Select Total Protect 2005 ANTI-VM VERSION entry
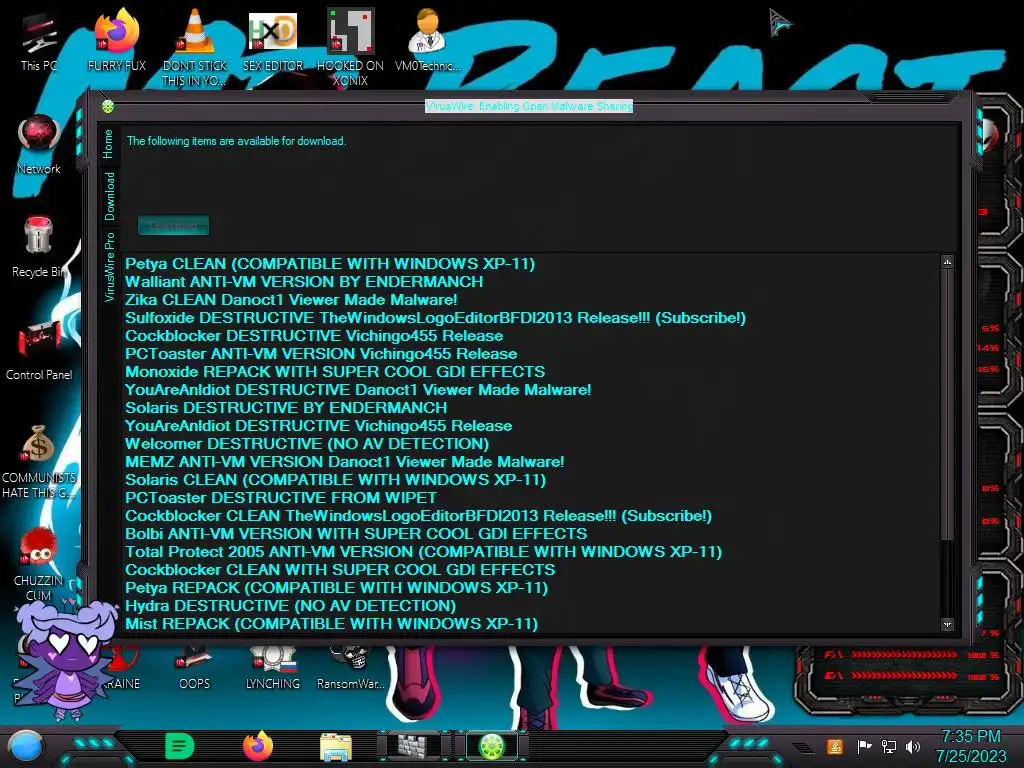The height and width of the screenshot is (768, 1024). (x=423, y=552)
